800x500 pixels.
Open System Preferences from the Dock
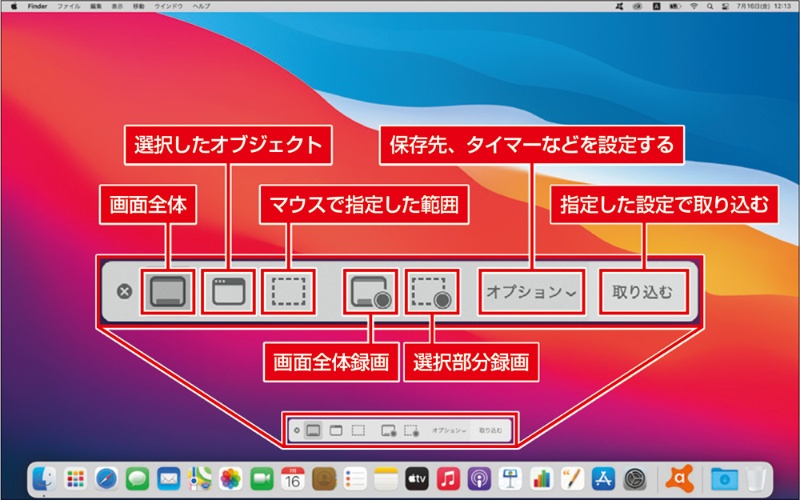coord(635,479)
